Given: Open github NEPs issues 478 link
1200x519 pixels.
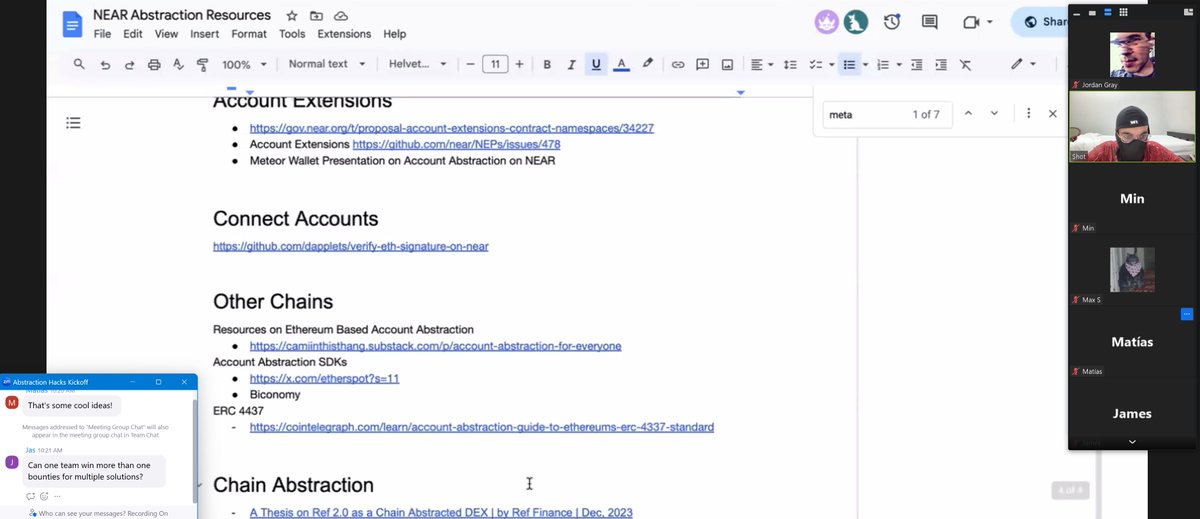Looking at the screenshot, I should tap(457, 144).
